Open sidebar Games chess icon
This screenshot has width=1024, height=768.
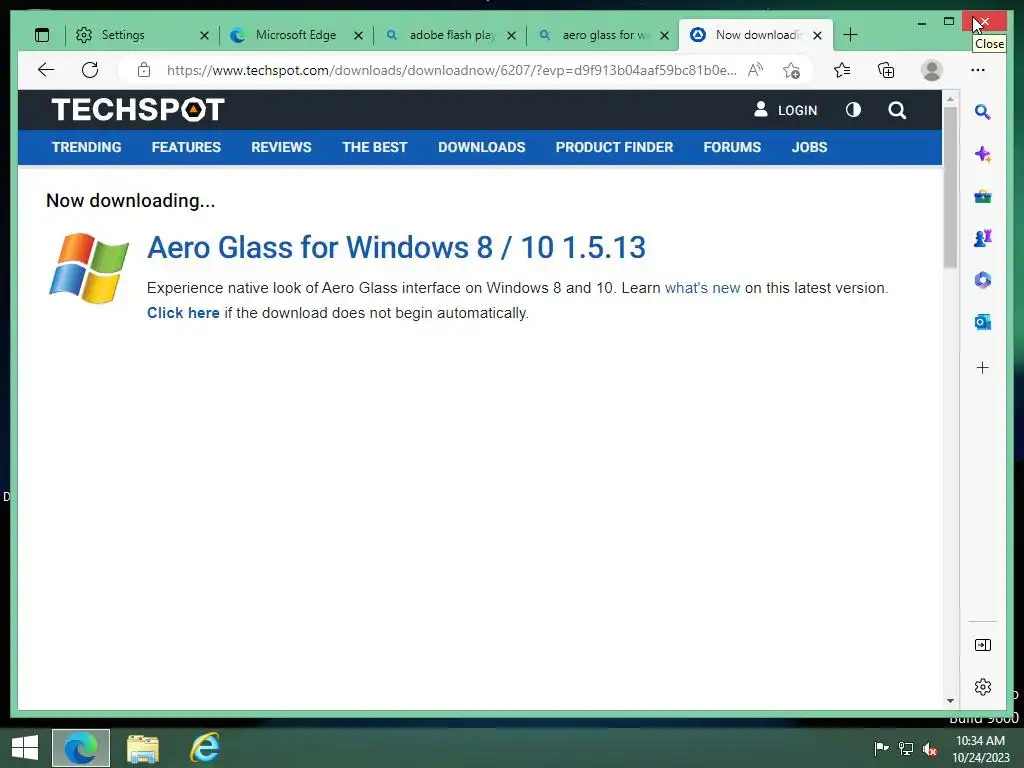[x=983, y=238]
